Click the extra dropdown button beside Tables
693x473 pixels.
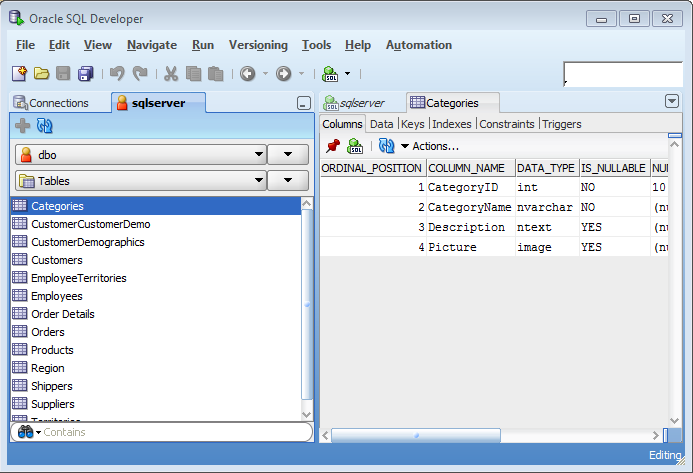tap(288, 181)
